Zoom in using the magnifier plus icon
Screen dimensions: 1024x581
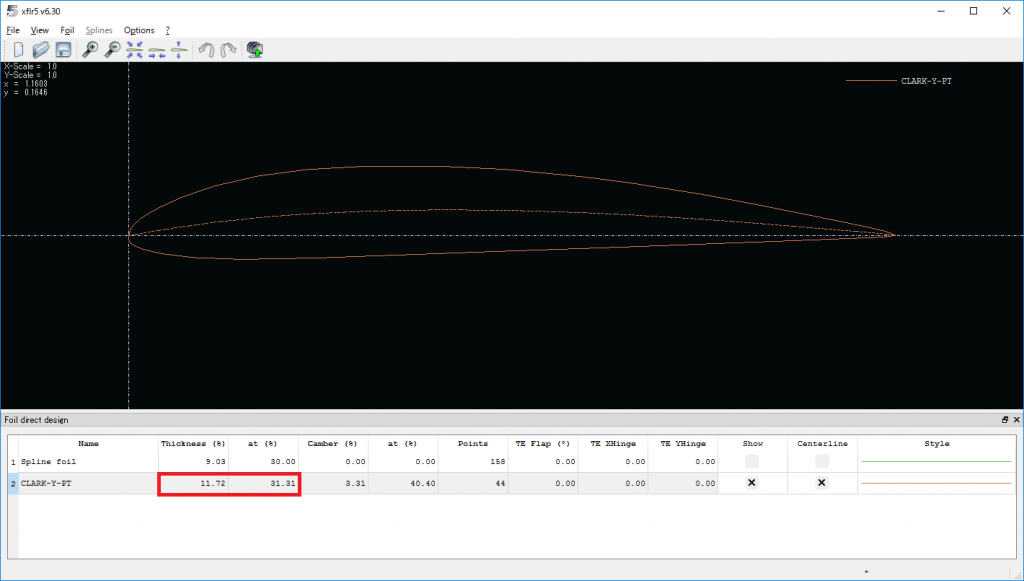[90, 49]
